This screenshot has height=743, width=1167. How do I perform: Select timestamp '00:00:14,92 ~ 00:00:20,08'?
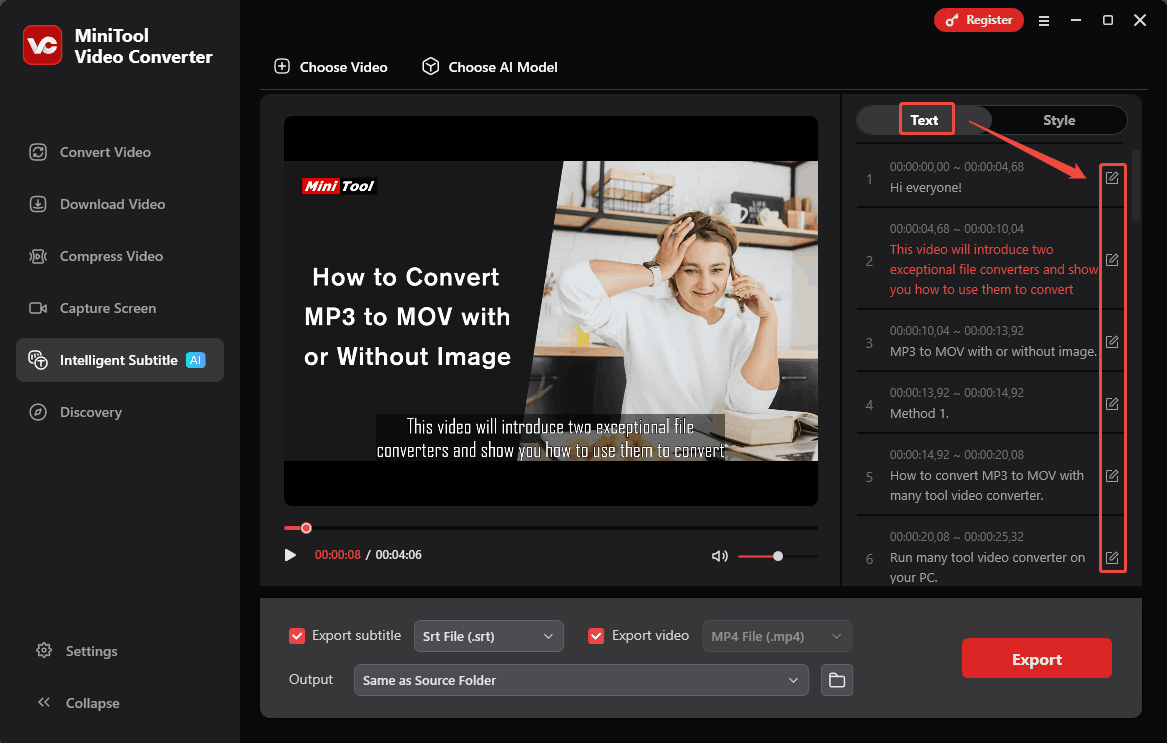pos(956,455)
